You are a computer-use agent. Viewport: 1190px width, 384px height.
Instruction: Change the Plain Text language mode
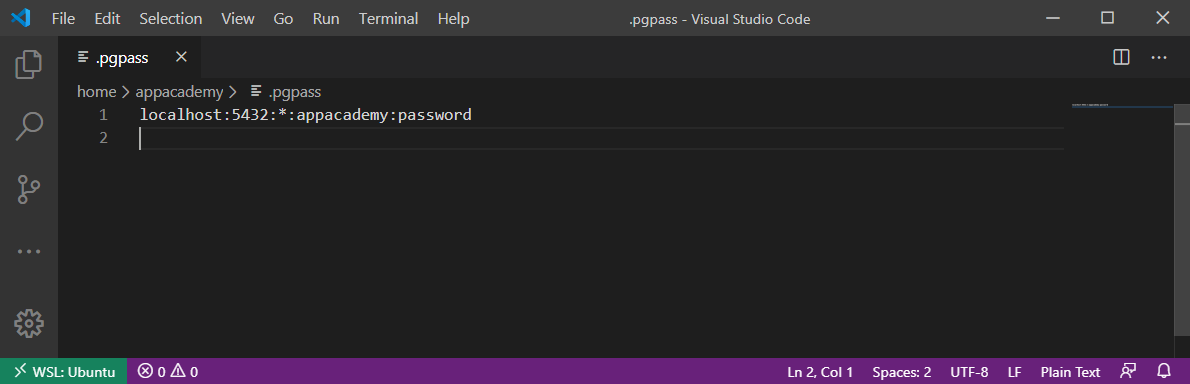(1070, 372)
